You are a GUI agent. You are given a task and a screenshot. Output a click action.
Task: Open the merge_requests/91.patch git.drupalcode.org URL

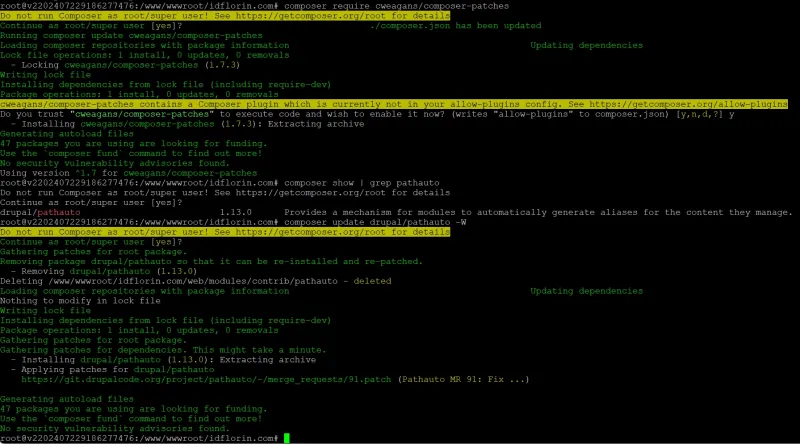(x=206, y=379)
